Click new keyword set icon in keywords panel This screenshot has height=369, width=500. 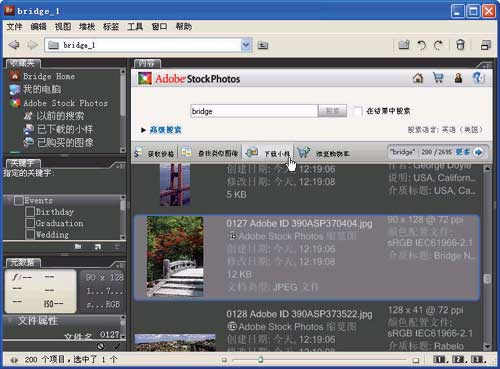[x=78, y=247]
